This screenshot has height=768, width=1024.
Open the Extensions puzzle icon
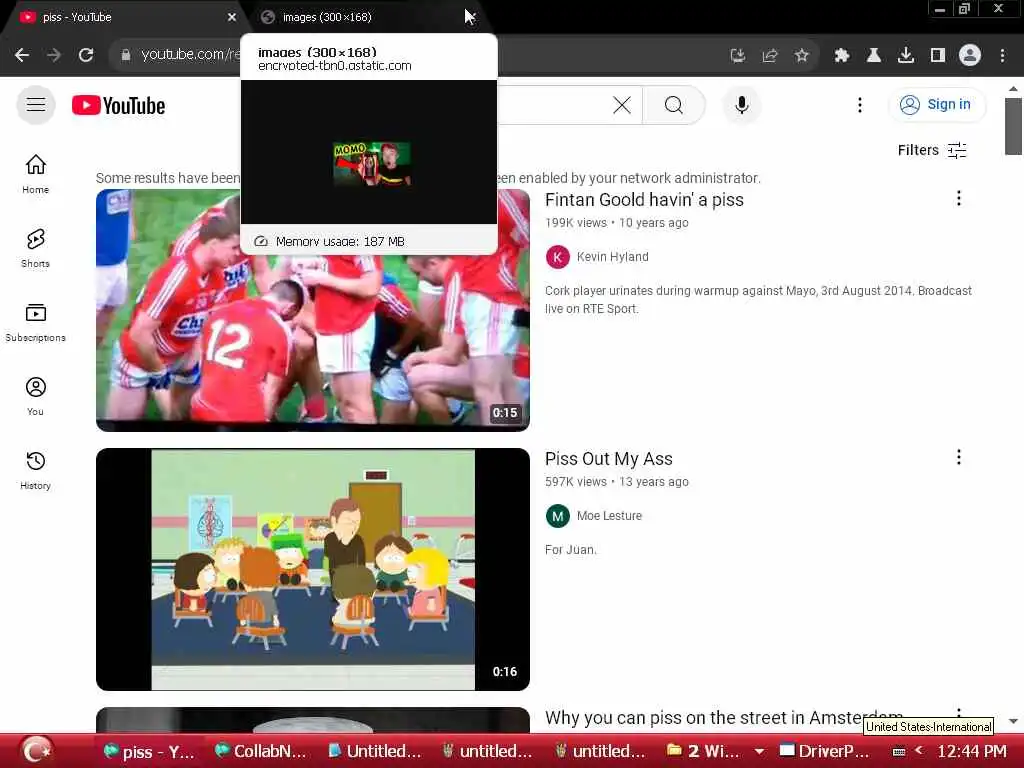(842, 56)
